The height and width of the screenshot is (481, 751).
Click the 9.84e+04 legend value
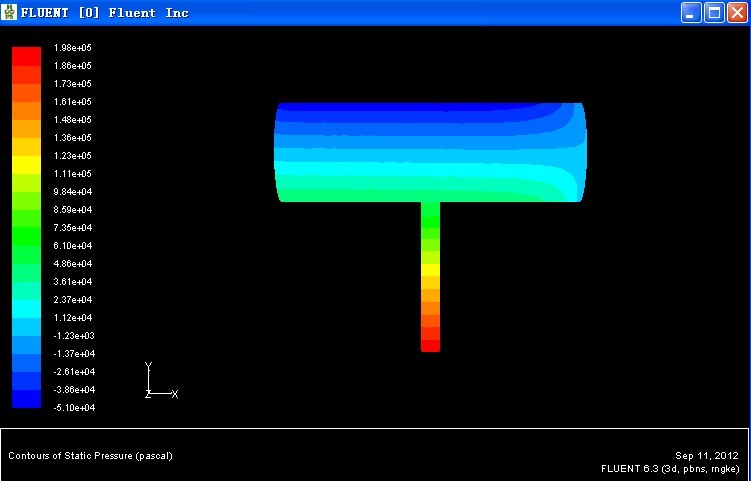(72, 192)
